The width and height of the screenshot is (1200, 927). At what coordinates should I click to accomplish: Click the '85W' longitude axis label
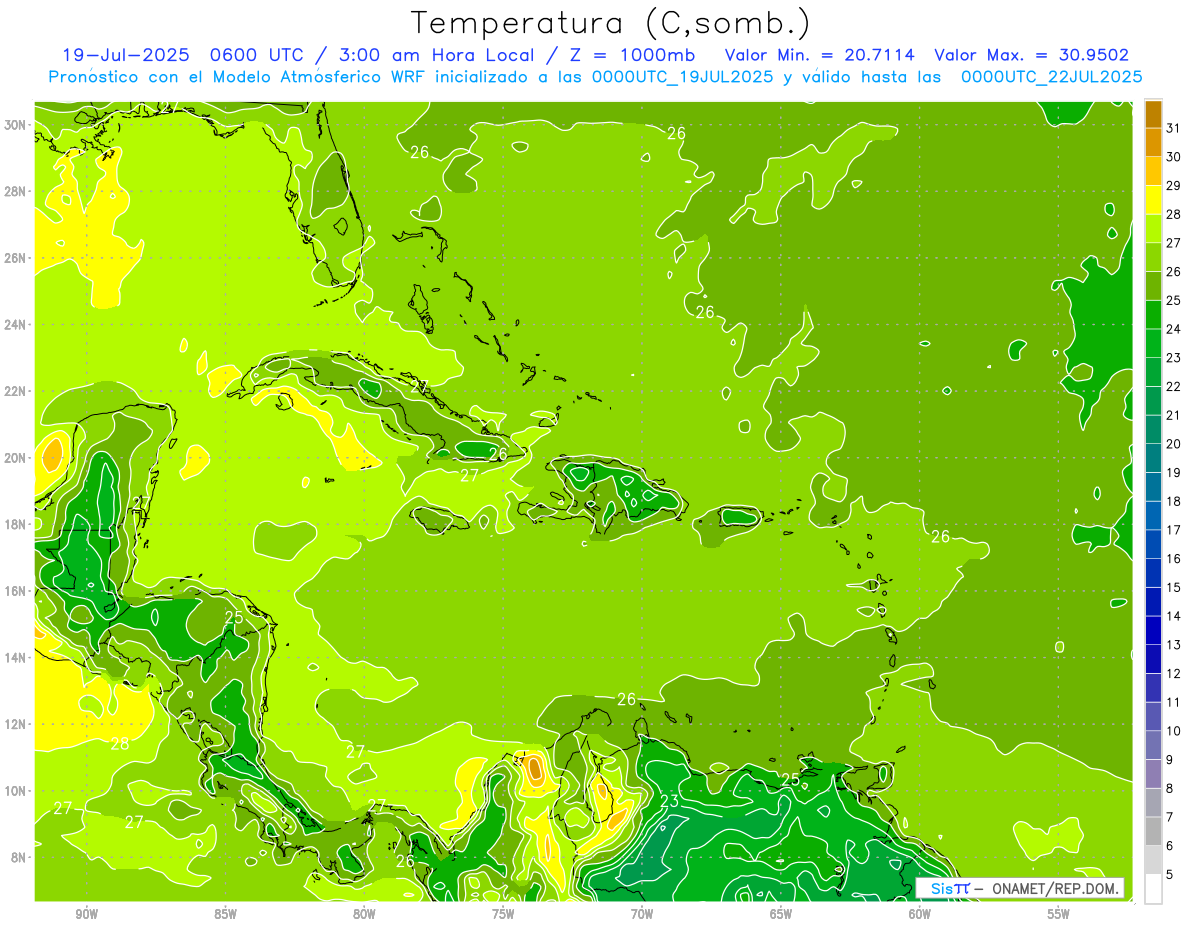tap(225, 914)
